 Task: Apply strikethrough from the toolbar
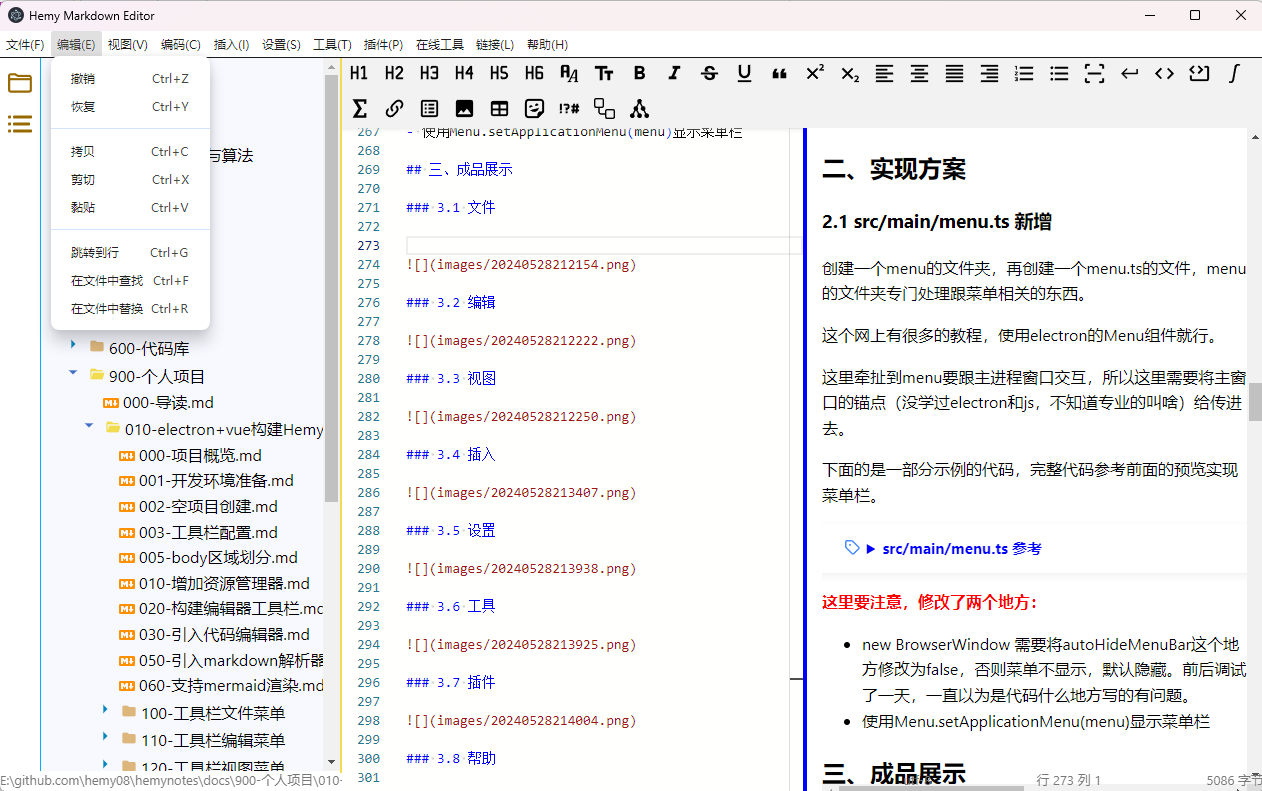tap(709, 73)
